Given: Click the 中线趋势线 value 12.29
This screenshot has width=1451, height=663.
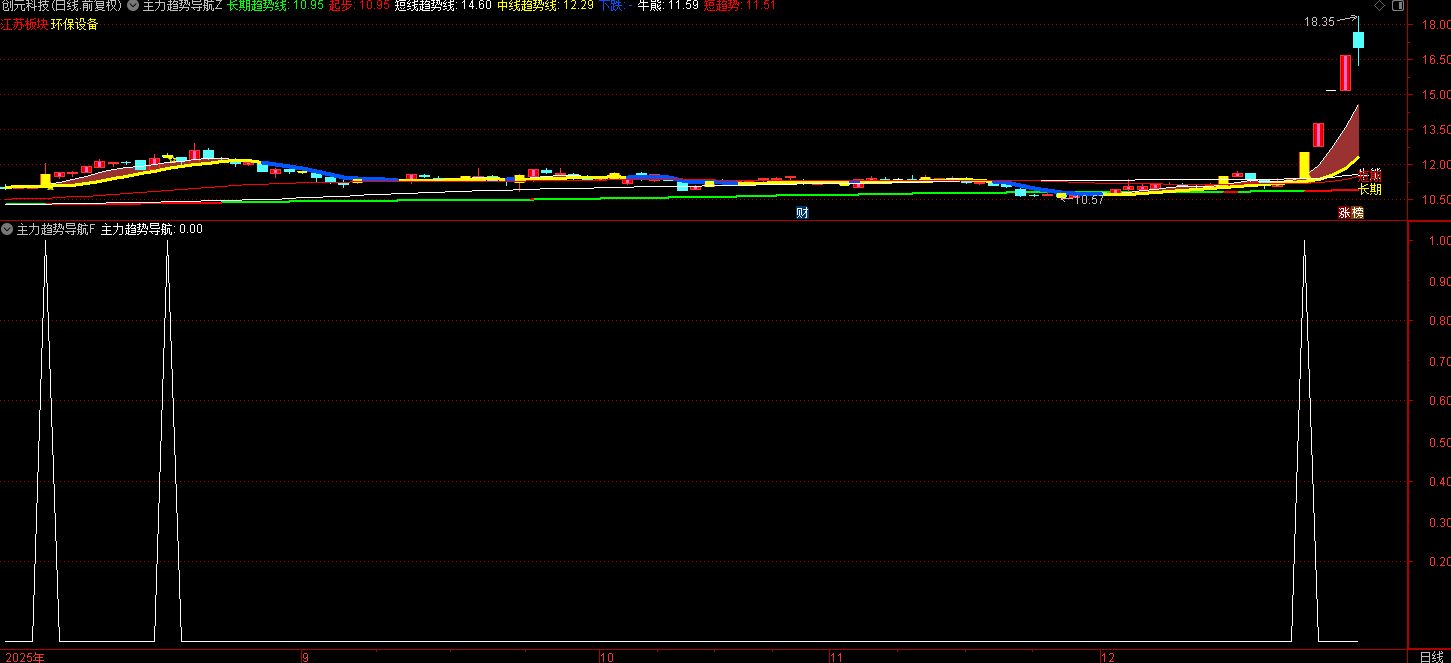Looking at the screenshot, I should pyautogui.click(x=578, y=6).
